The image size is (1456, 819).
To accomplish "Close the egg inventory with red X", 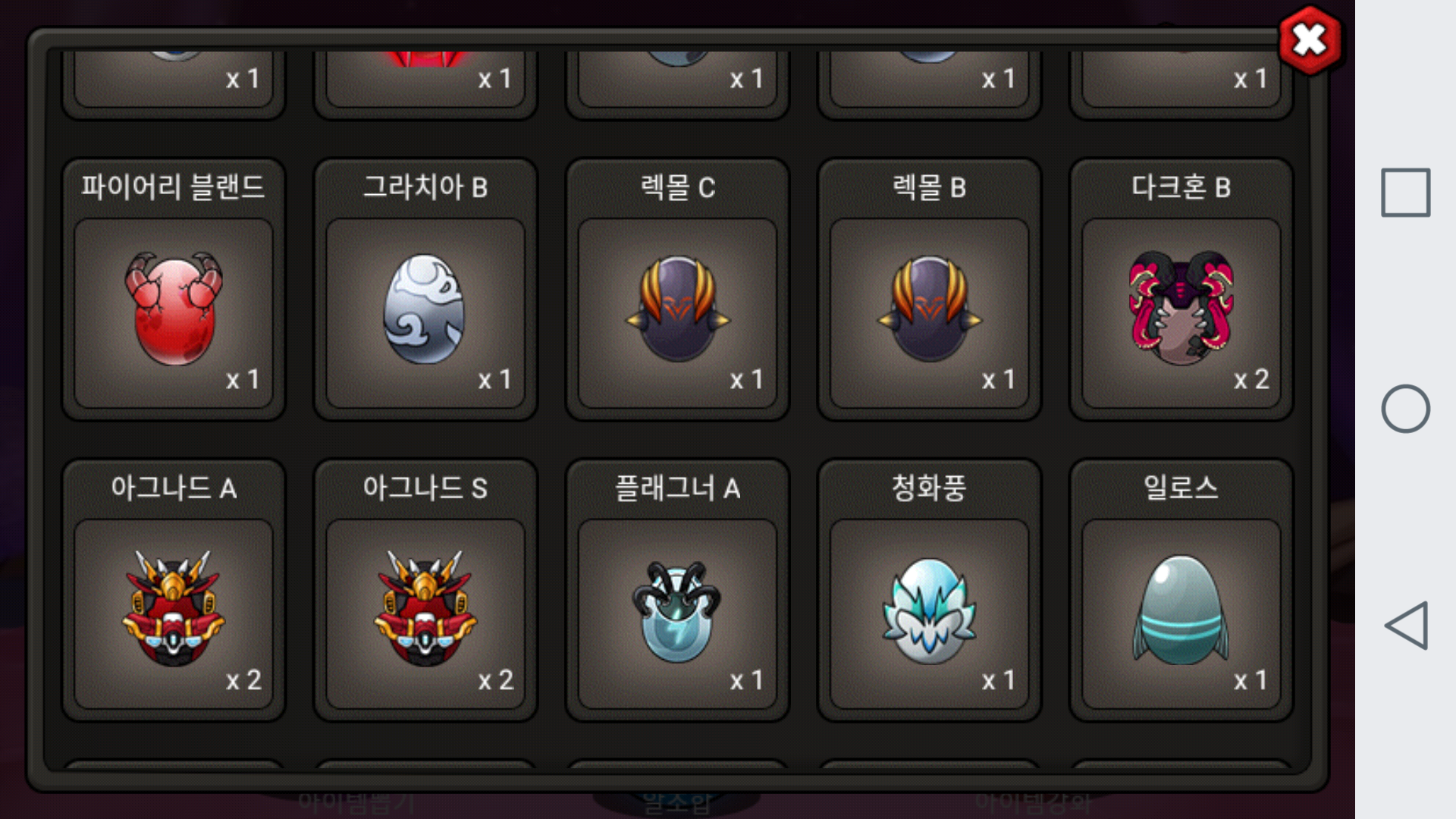I will (1310, 39).
